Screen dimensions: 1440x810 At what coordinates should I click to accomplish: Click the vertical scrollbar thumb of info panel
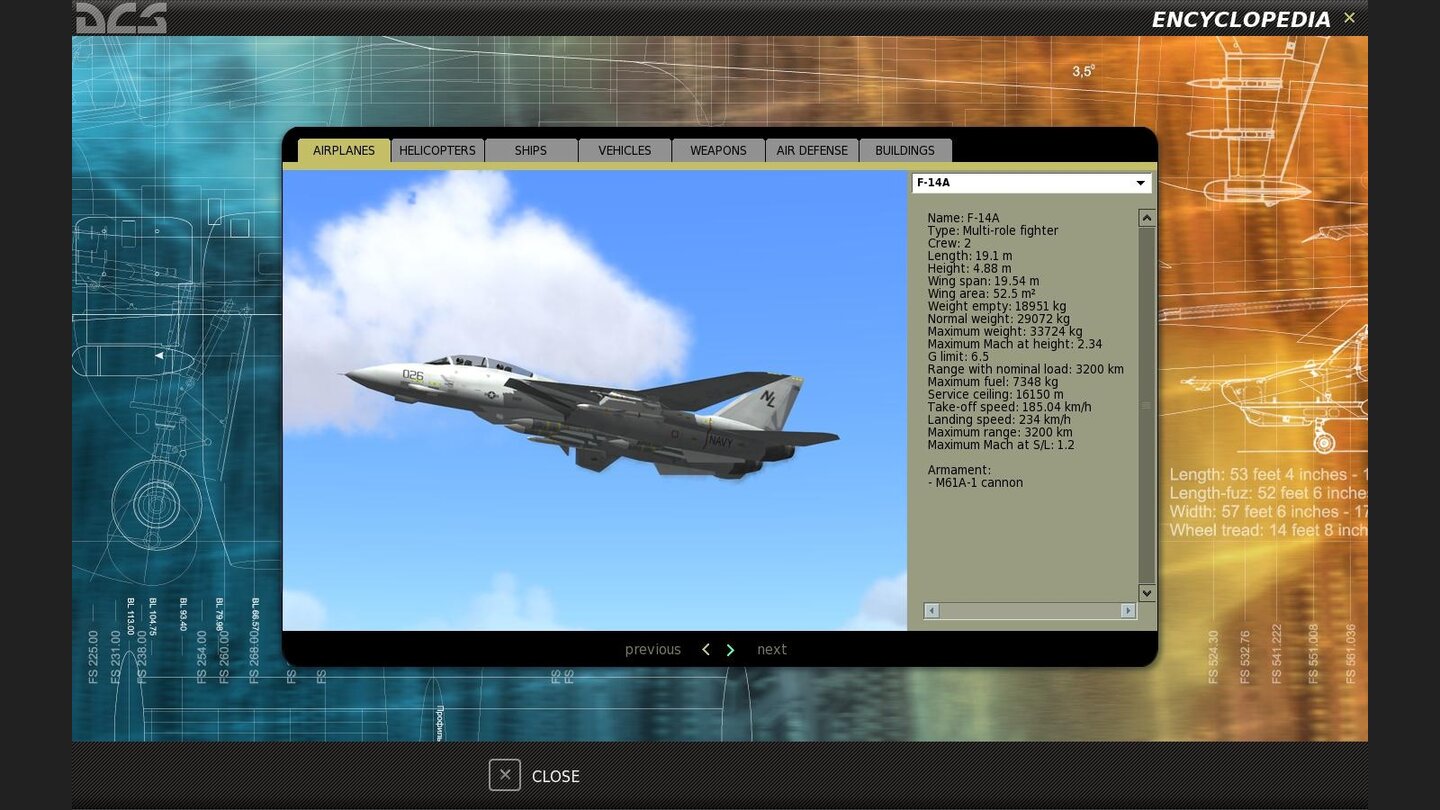pyautogui.click(x=1147, y=405)
